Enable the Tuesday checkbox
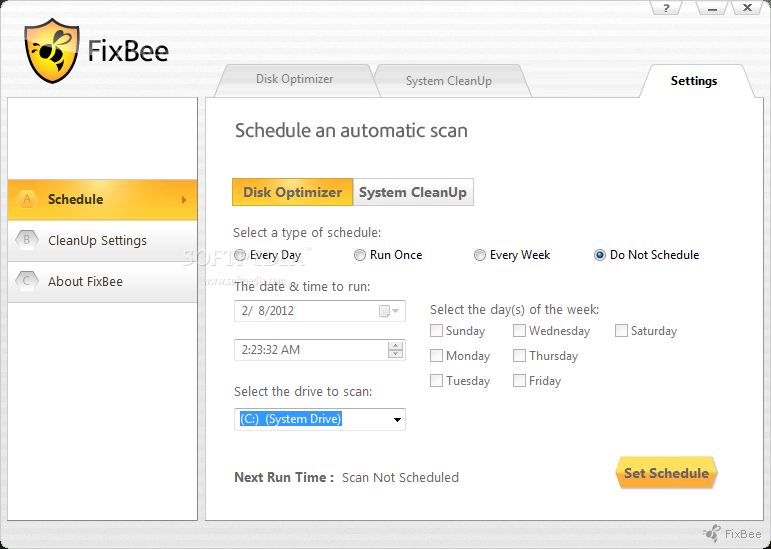771x549 pixels. click(436, 380)
